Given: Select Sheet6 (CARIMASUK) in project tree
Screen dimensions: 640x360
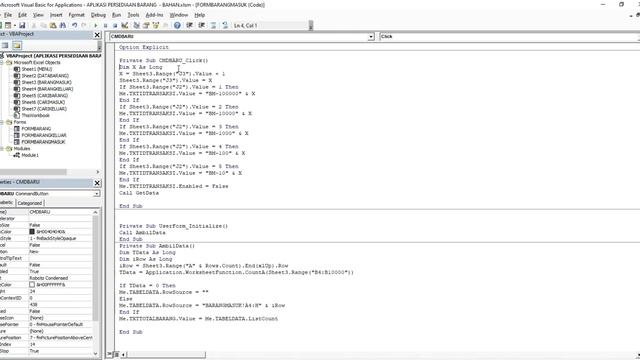Looking at the screenshot, I should pos(43,102).
